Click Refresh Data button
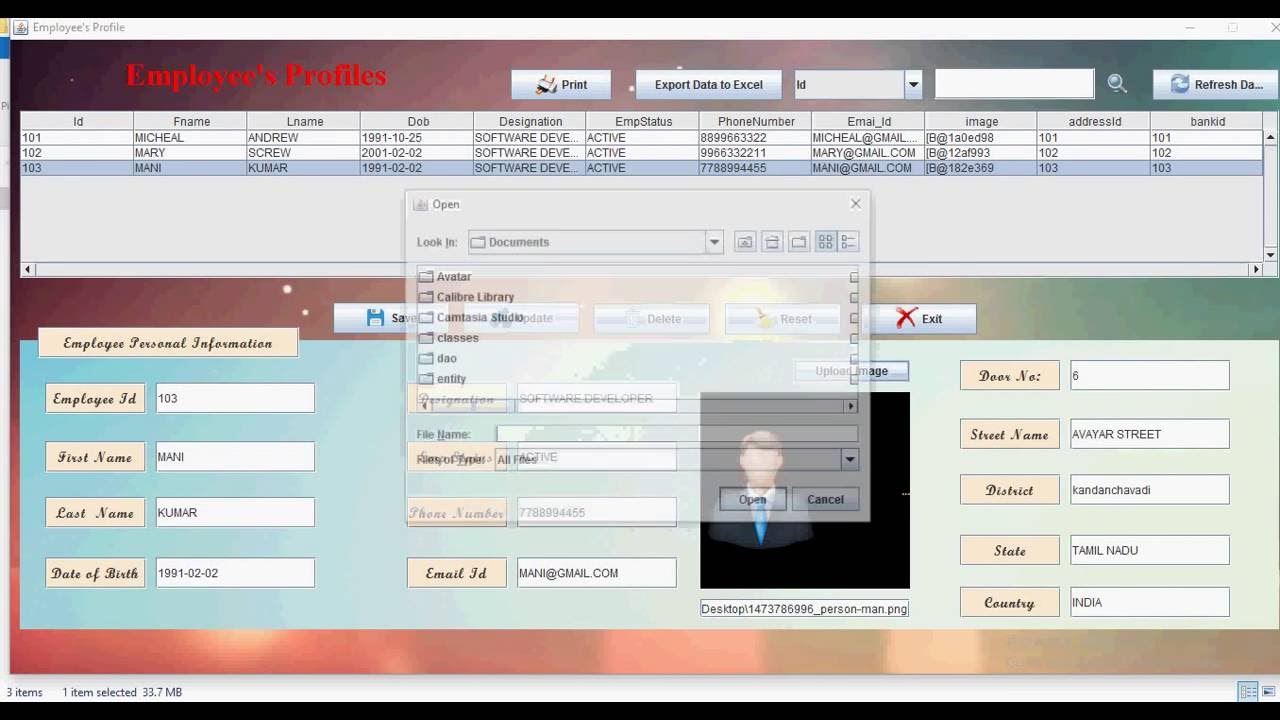 click(1215, 85)
